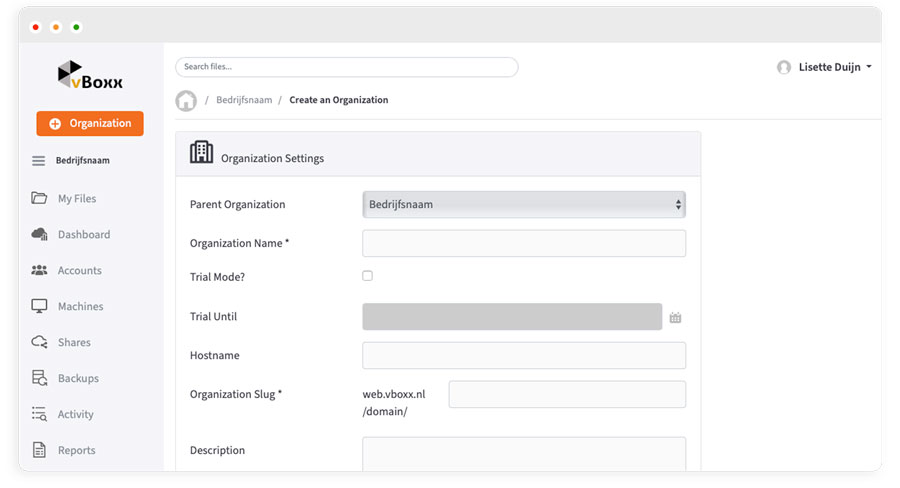Screen dimensions: 900x488
Task: Open the Activity menu item
Action: (75, 415)
